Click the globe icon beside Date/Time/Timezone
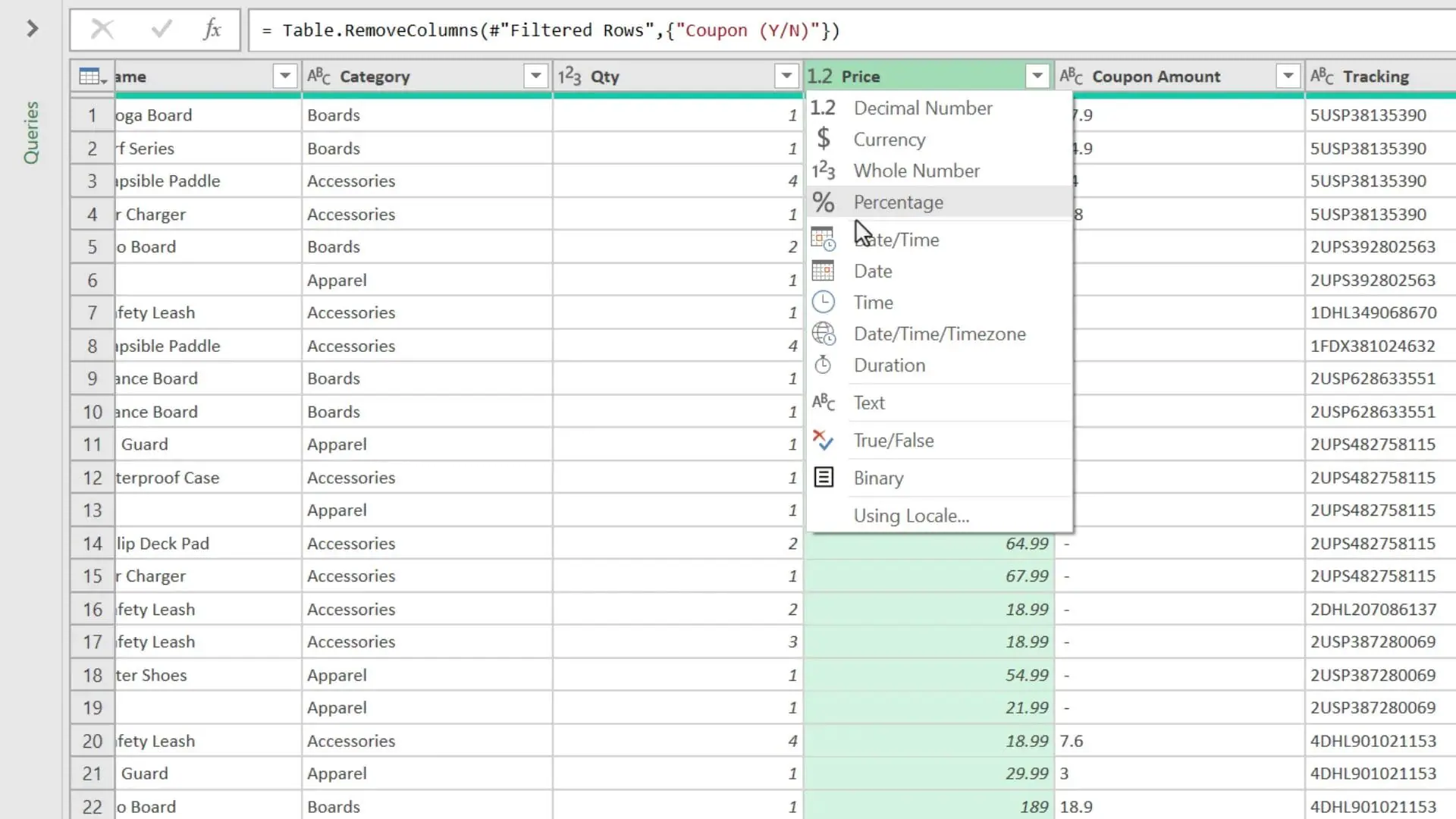This screenshot has height=819, width=1456. [x=824, y=334]
